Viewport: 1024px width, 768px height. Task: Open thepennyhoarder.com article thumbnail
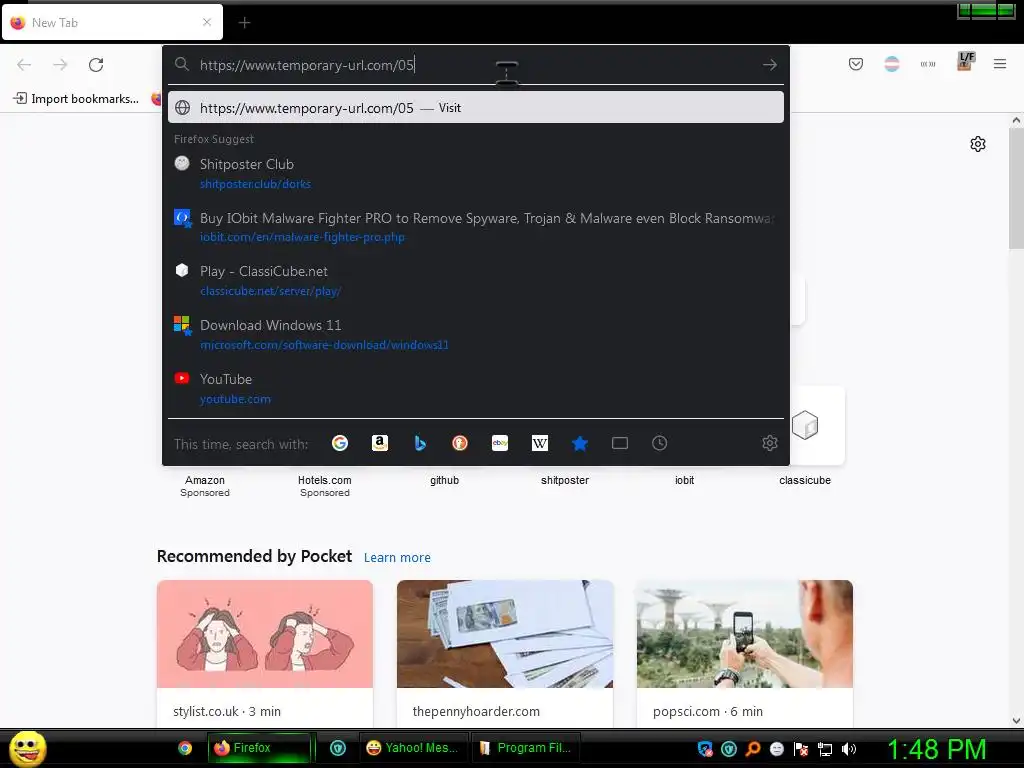(505, 633)
